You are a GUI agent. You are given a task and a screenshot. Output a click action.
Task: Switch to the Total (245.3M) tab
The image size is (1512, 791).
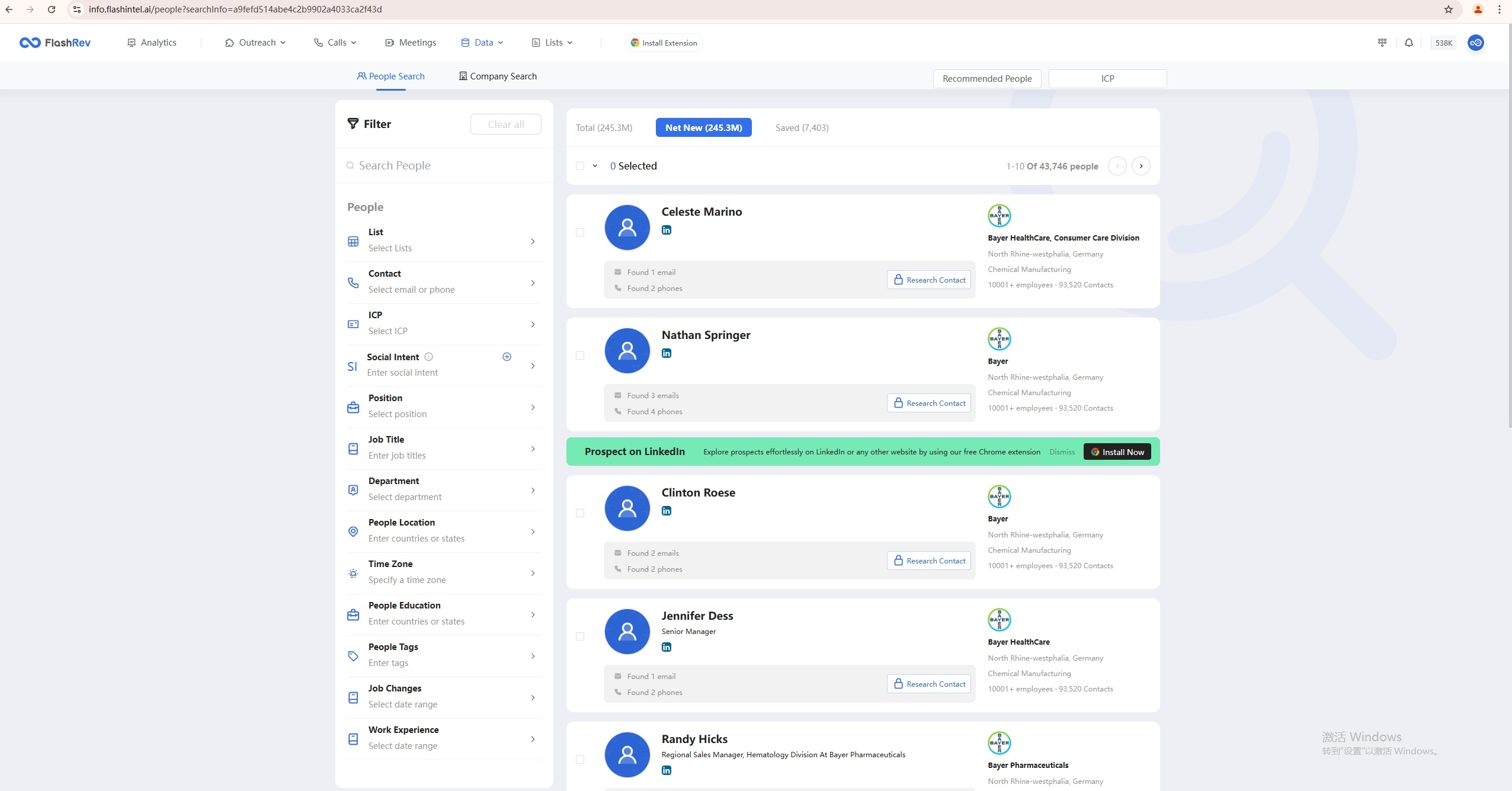604,128
